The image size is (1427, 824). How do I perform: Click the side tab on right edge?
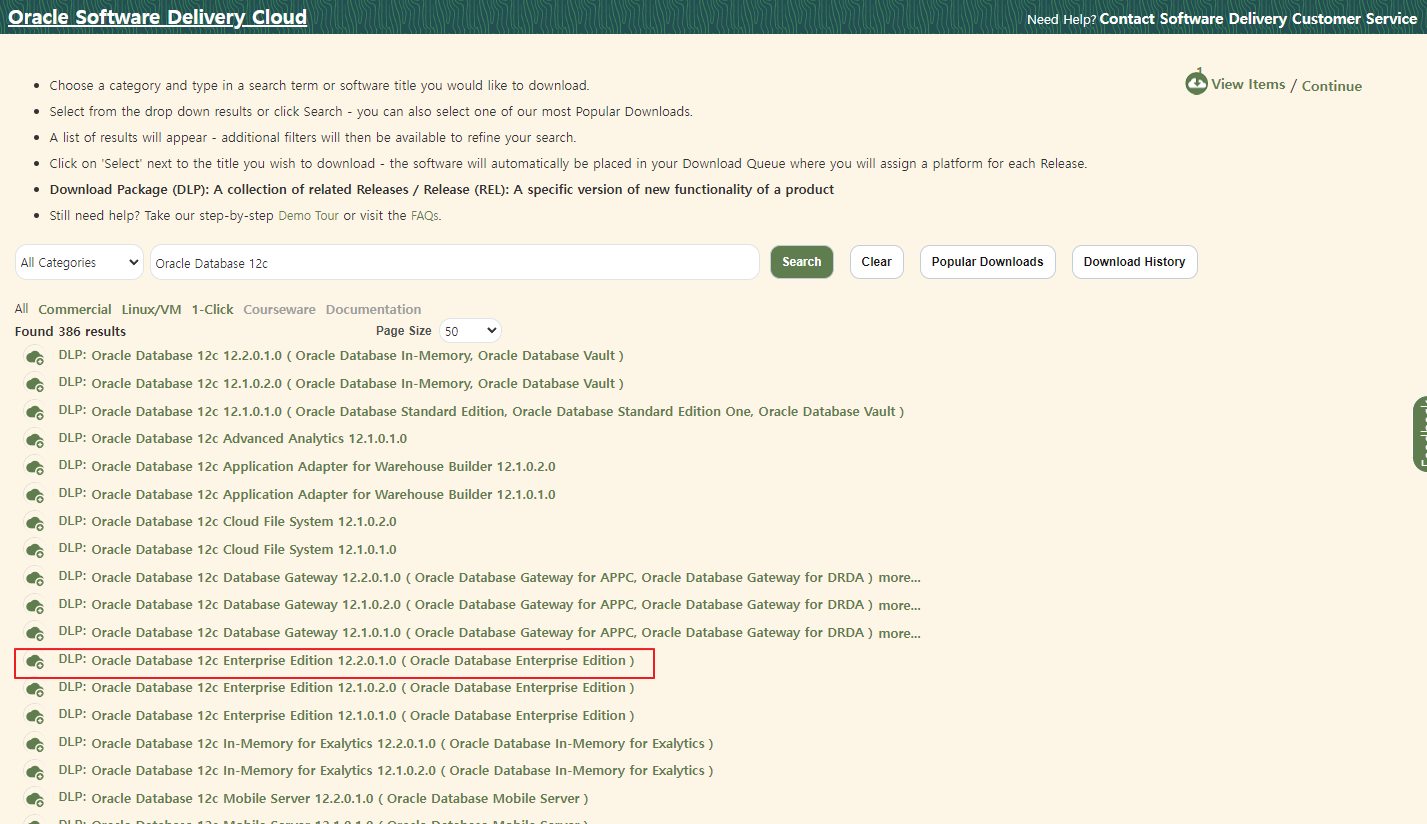pos(1420,433)
